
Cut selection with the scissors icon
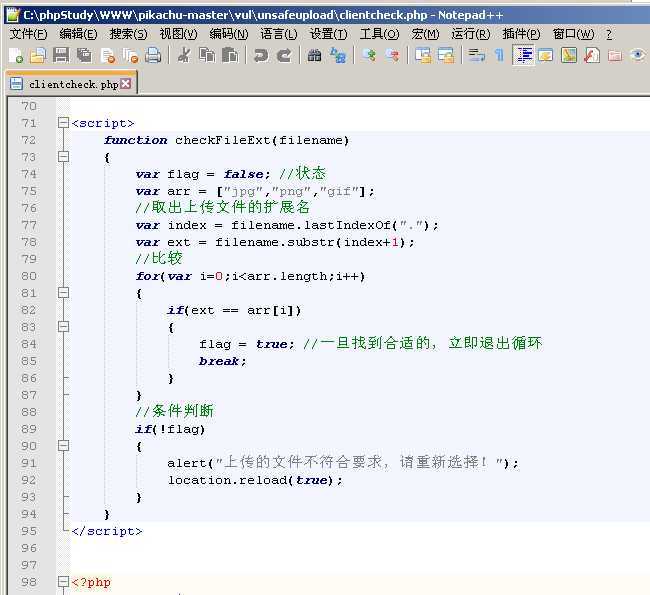pyautogui.click(x=184, y=55)
